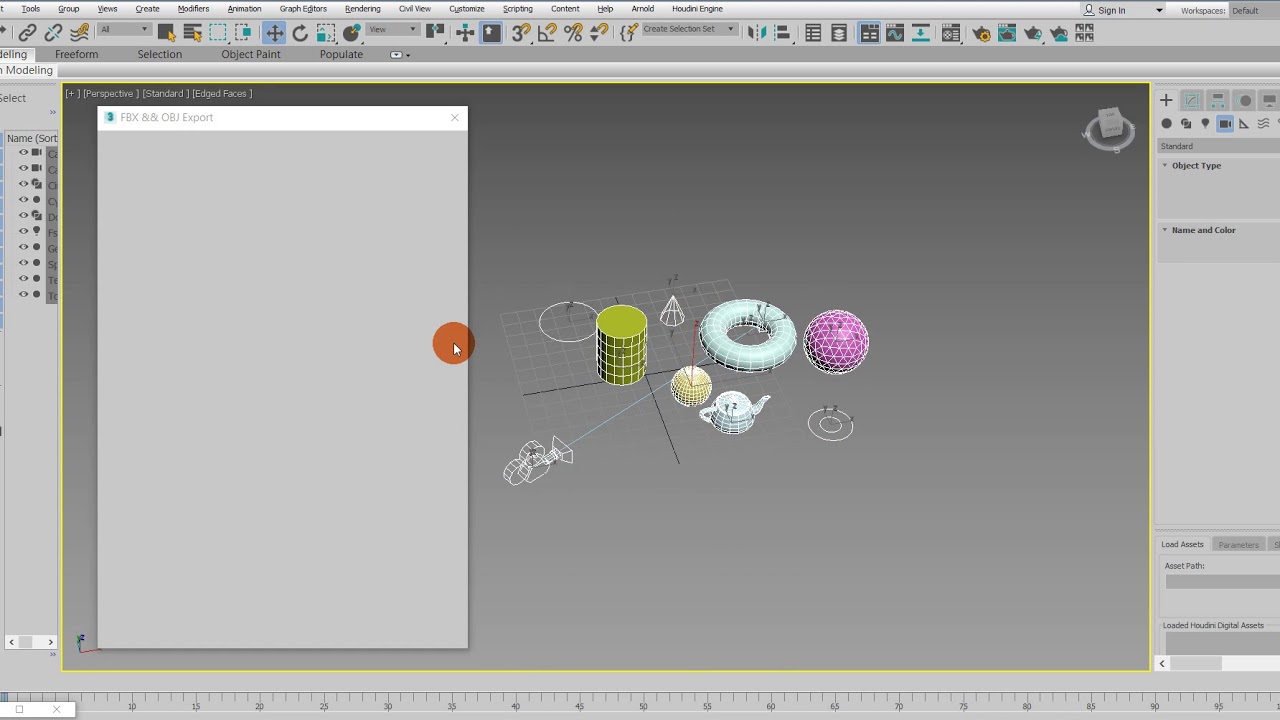Image resolution: width=1280 pixels, height=720 pixels.
Task: Click the Select and Link tool
Action: 28,33
